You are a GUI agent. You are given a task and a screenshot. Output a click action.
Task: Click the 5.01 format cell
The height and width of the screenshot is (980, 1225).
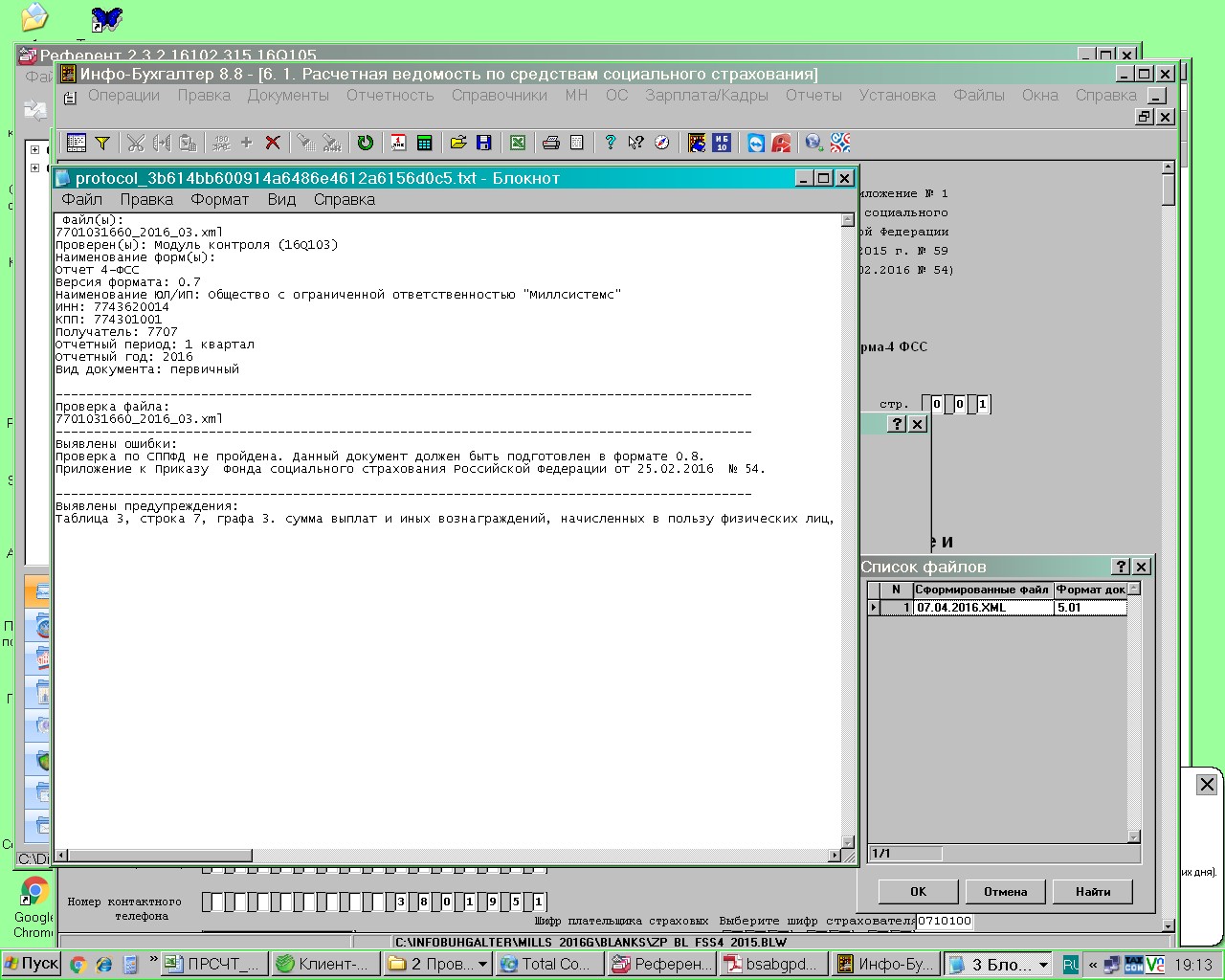pos(1089,608)
